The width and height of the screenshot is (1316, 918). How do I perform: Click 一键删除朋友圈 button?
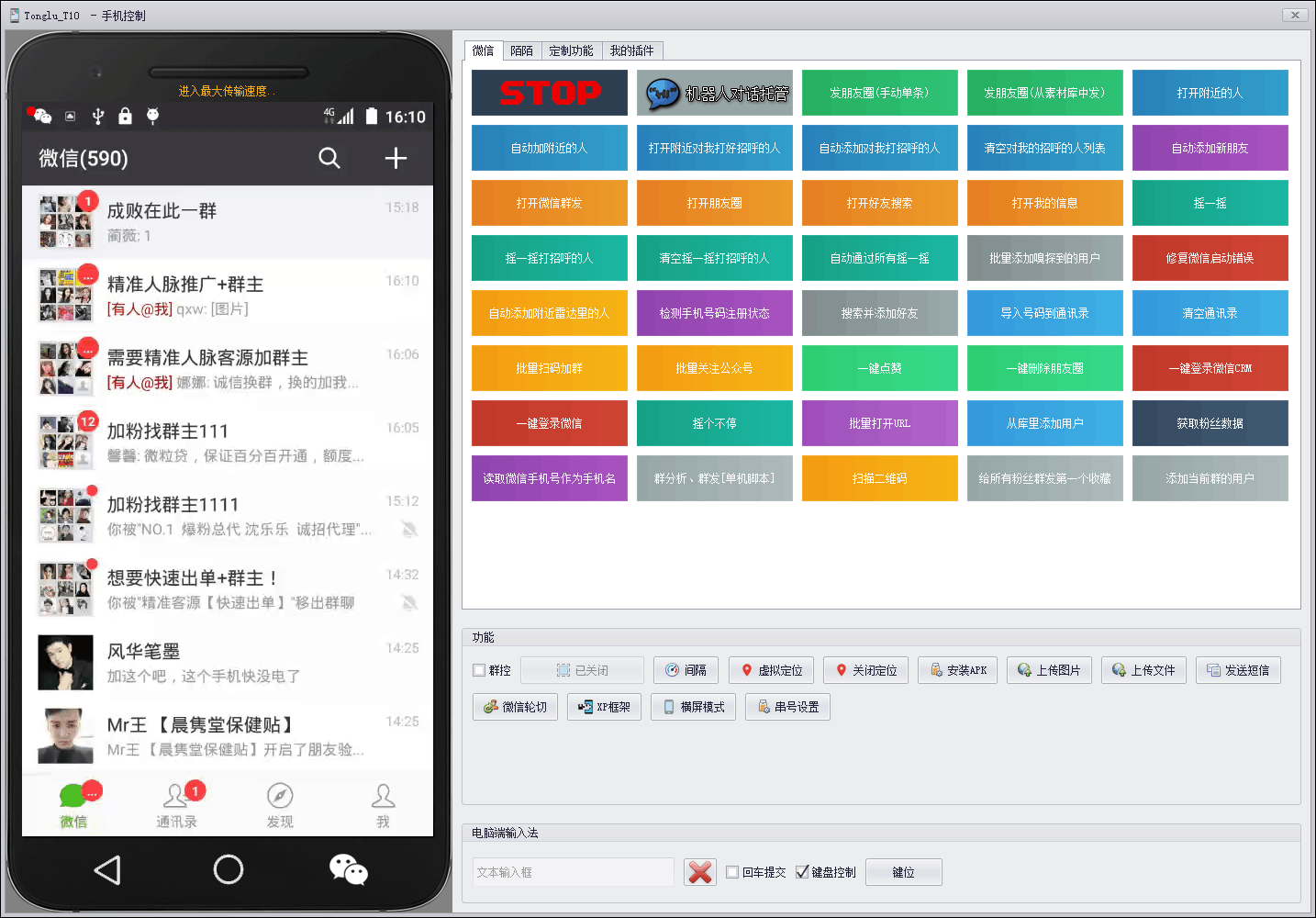pos(1045,368)
